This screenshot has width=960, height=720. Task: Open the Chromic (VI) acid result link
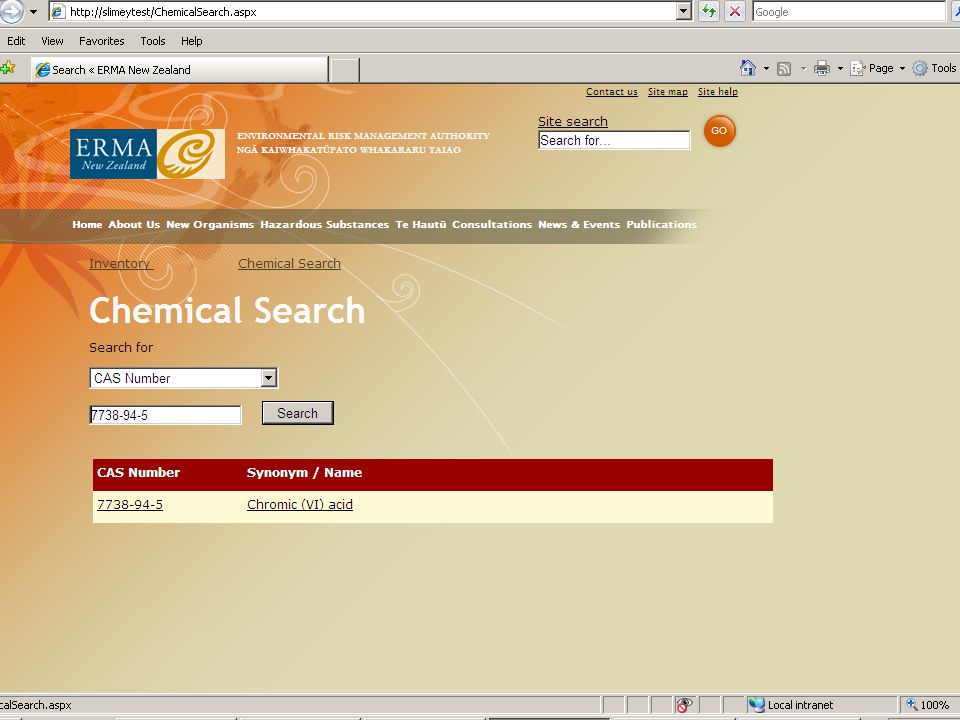pos(299,504)
